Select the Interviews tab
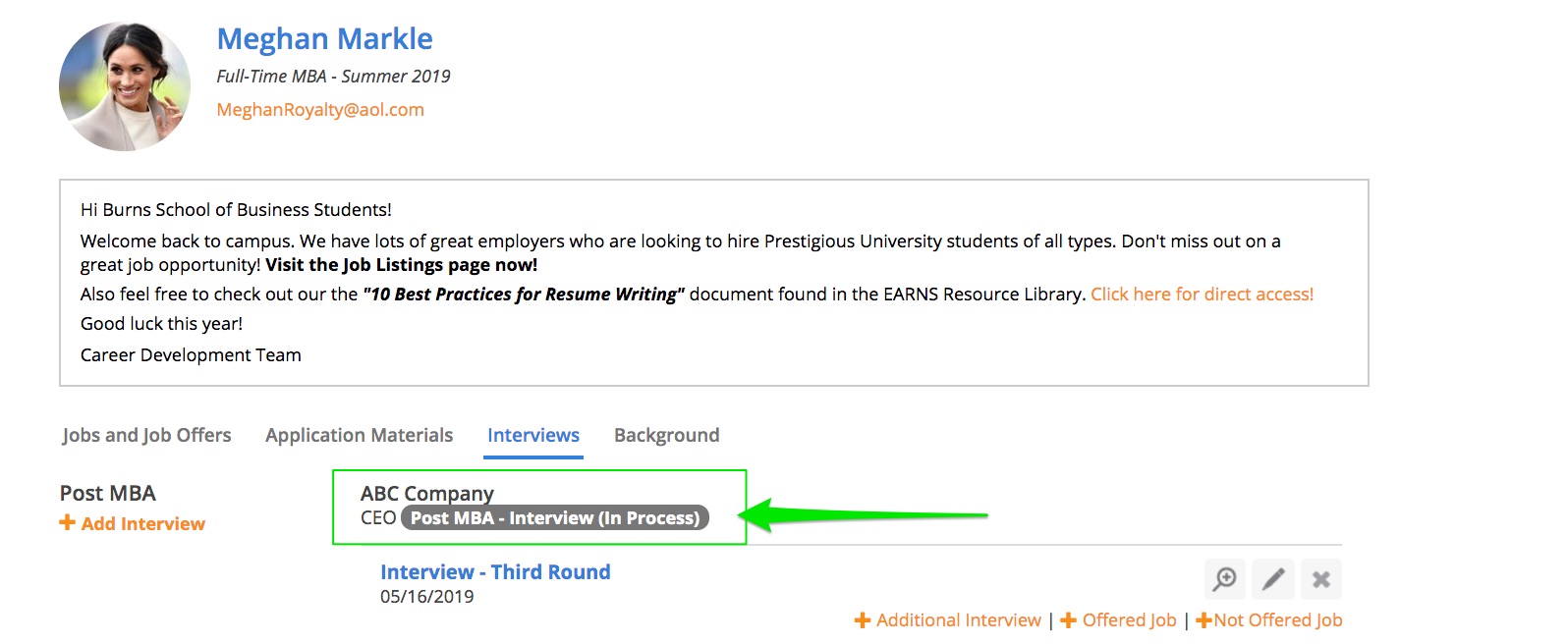 coord(533,435)
